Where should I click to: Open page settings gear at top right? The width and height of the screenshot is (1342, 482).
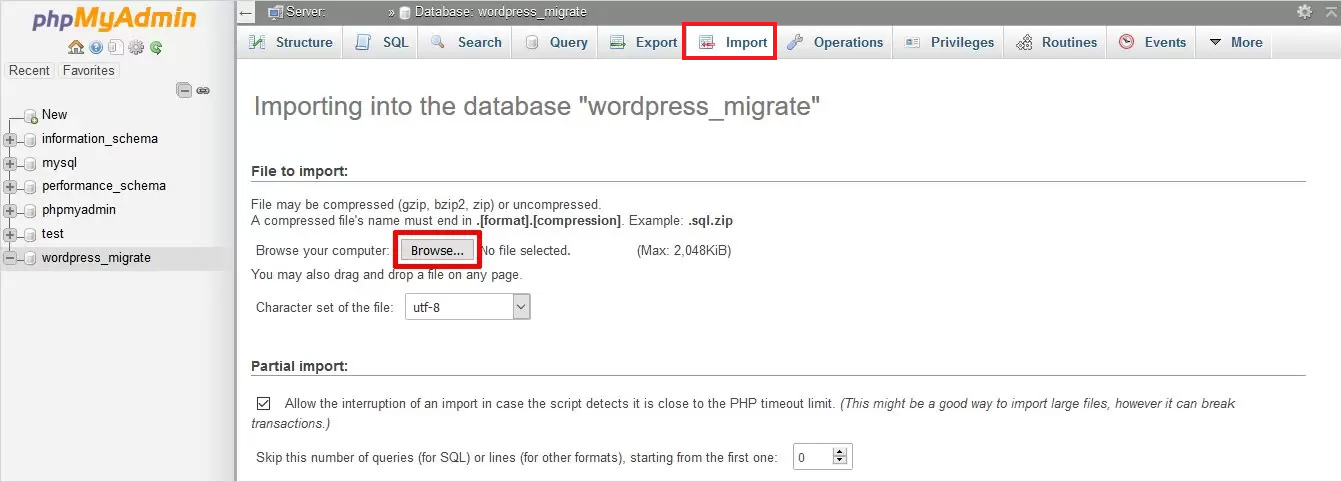point(1304,12)
